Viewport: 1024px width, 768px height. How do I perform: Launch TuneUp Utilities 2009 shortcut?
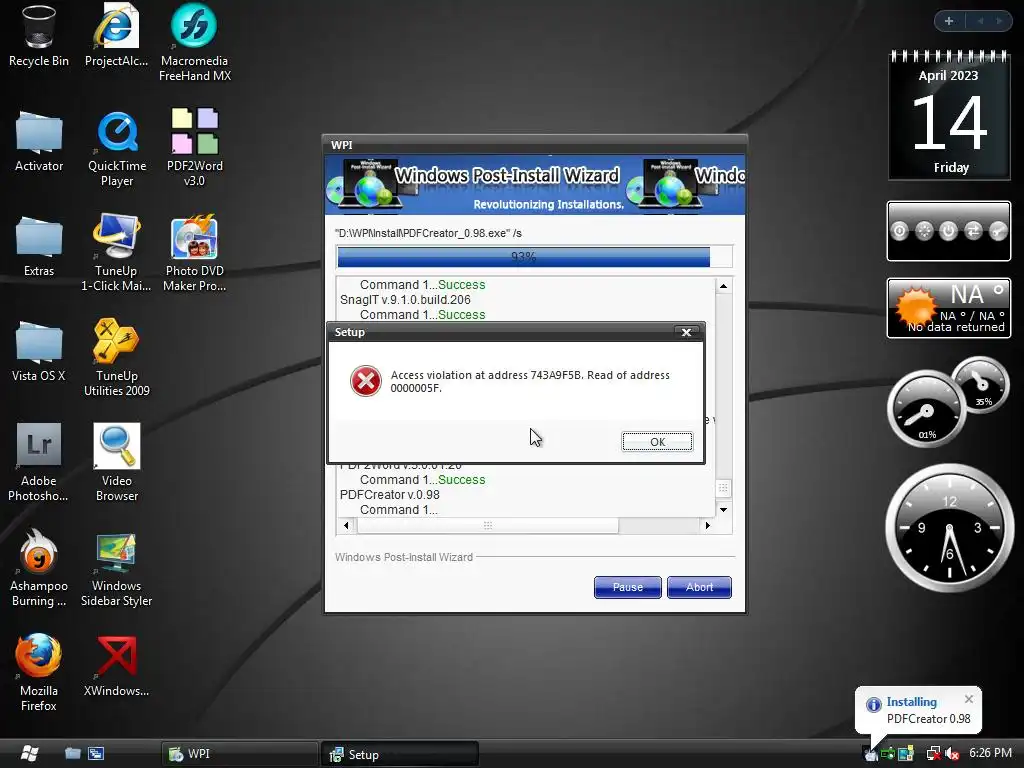click(x=116, y=358)
